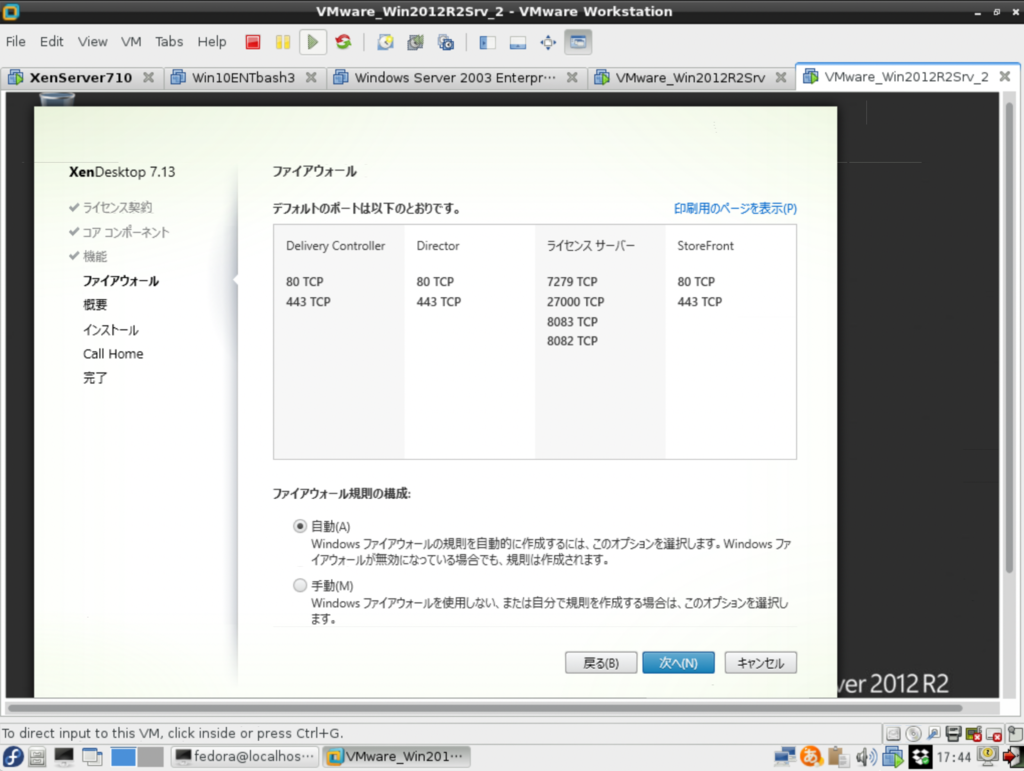Screen dimensions: 1024x771
Task: Click the 完了 step in sidebar
Action: click(95, 378)
